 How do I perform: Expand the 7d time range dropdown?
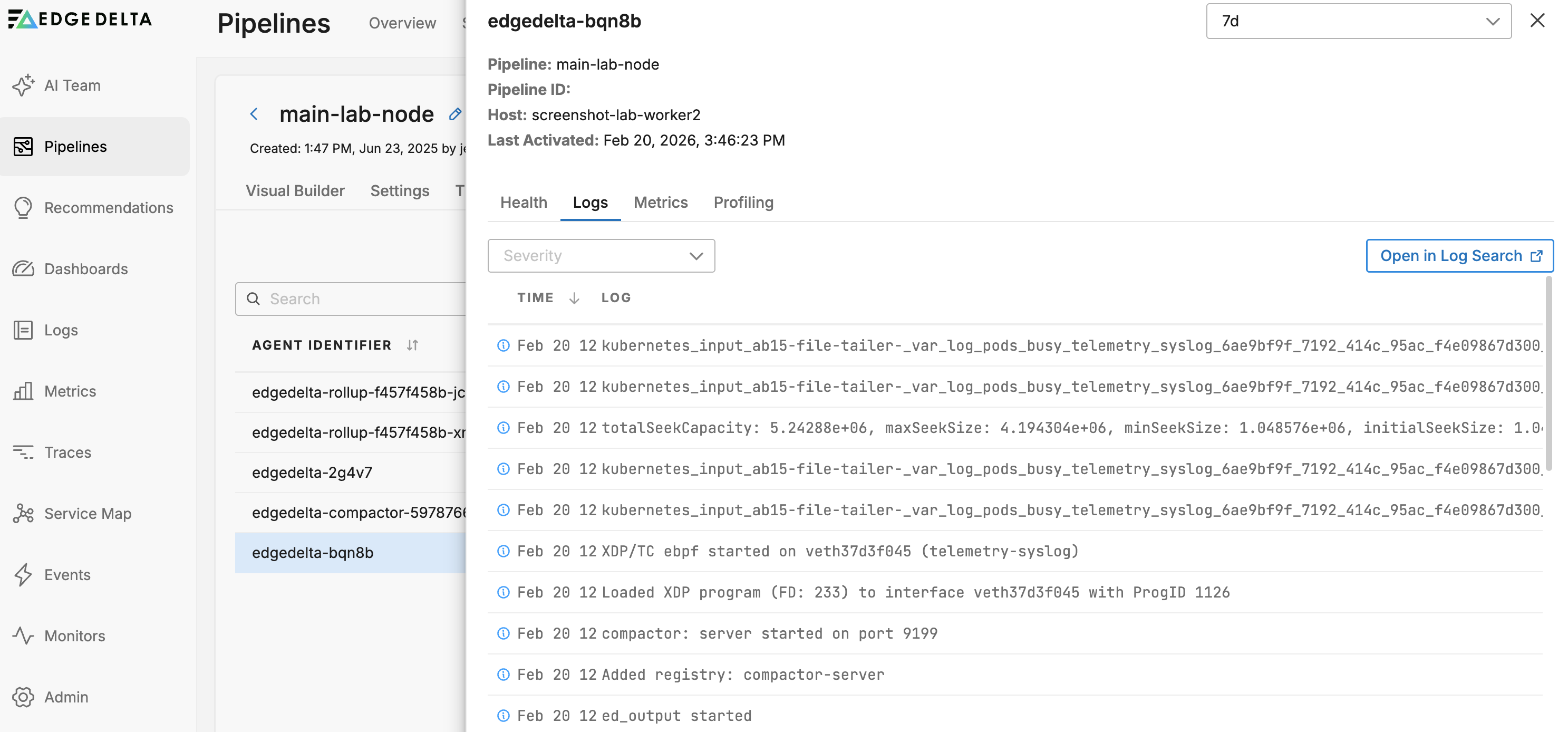click(x=1358, y=21)
